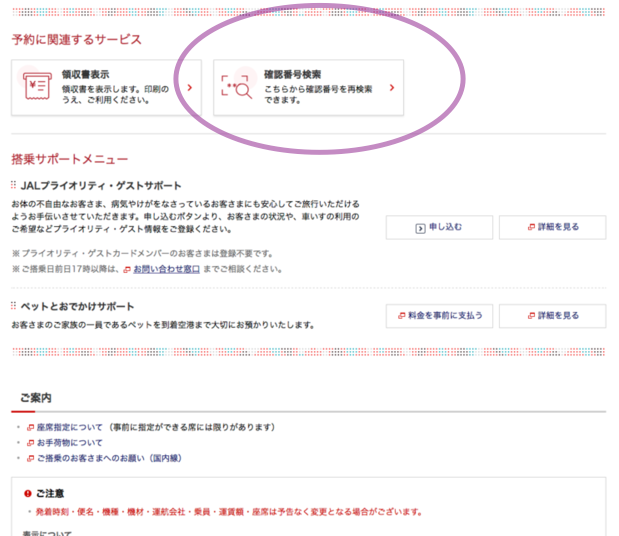Open the 確認番号検索 card
The image size is (619, 536).
(308, 88)
